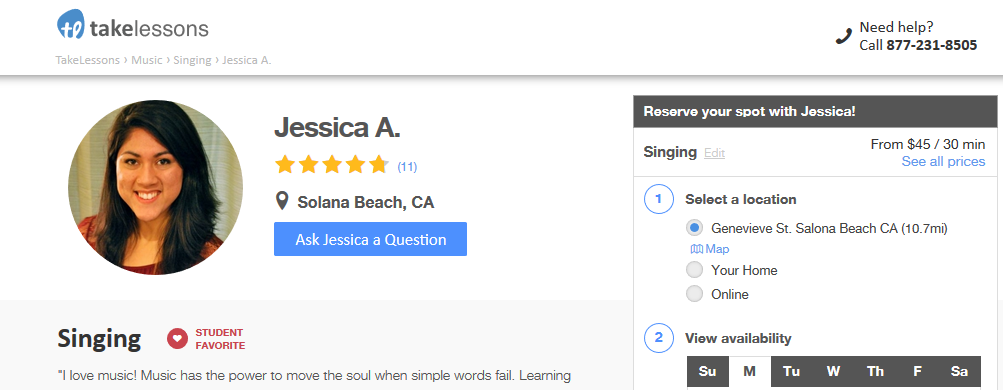Viewport: 1003px width, 392px height.
Task: Click the Student Favorite heart badge
Action: pos(177,339)
